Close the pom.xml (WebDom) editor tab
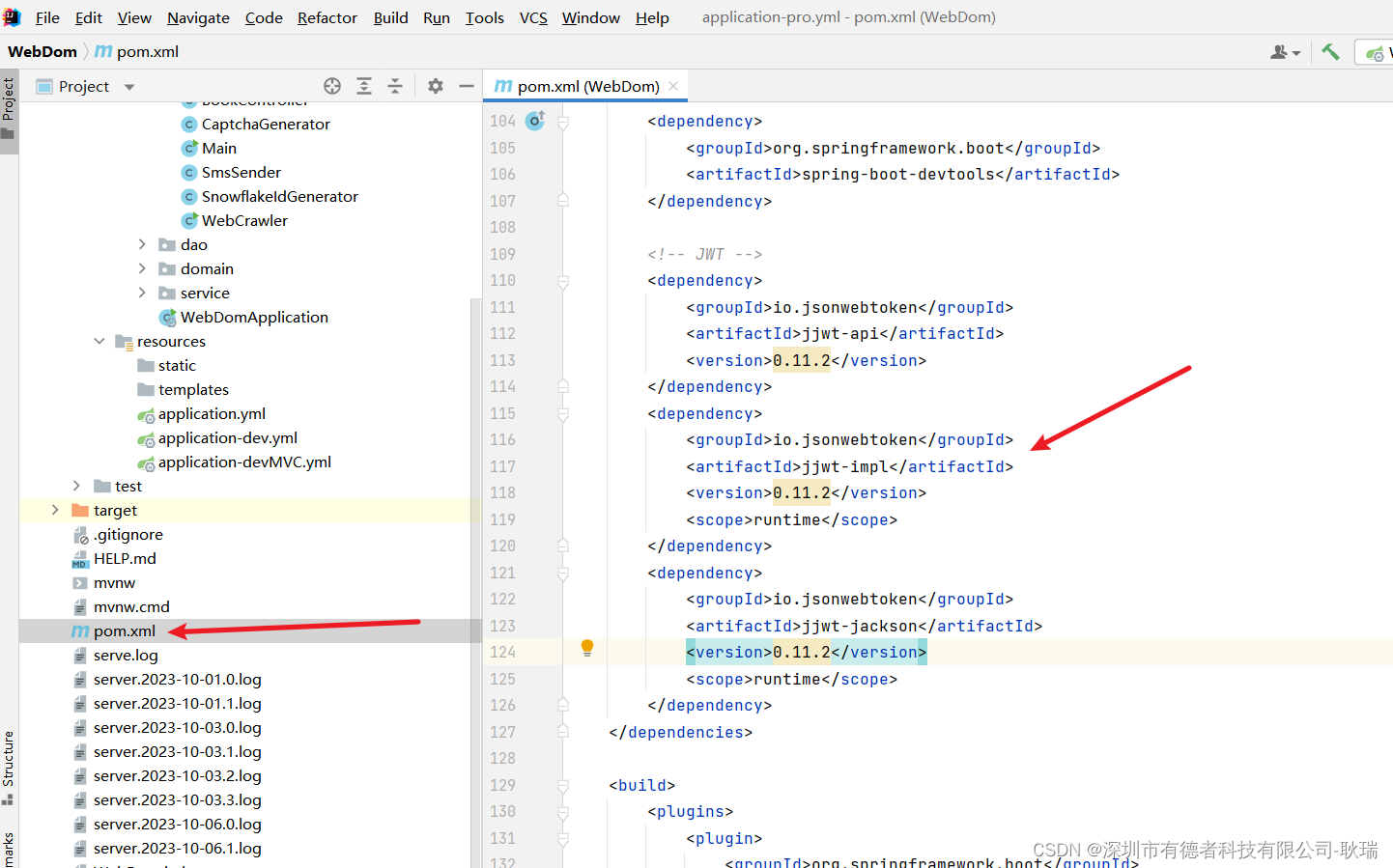Screen dimensions: 1393x868 673,86
